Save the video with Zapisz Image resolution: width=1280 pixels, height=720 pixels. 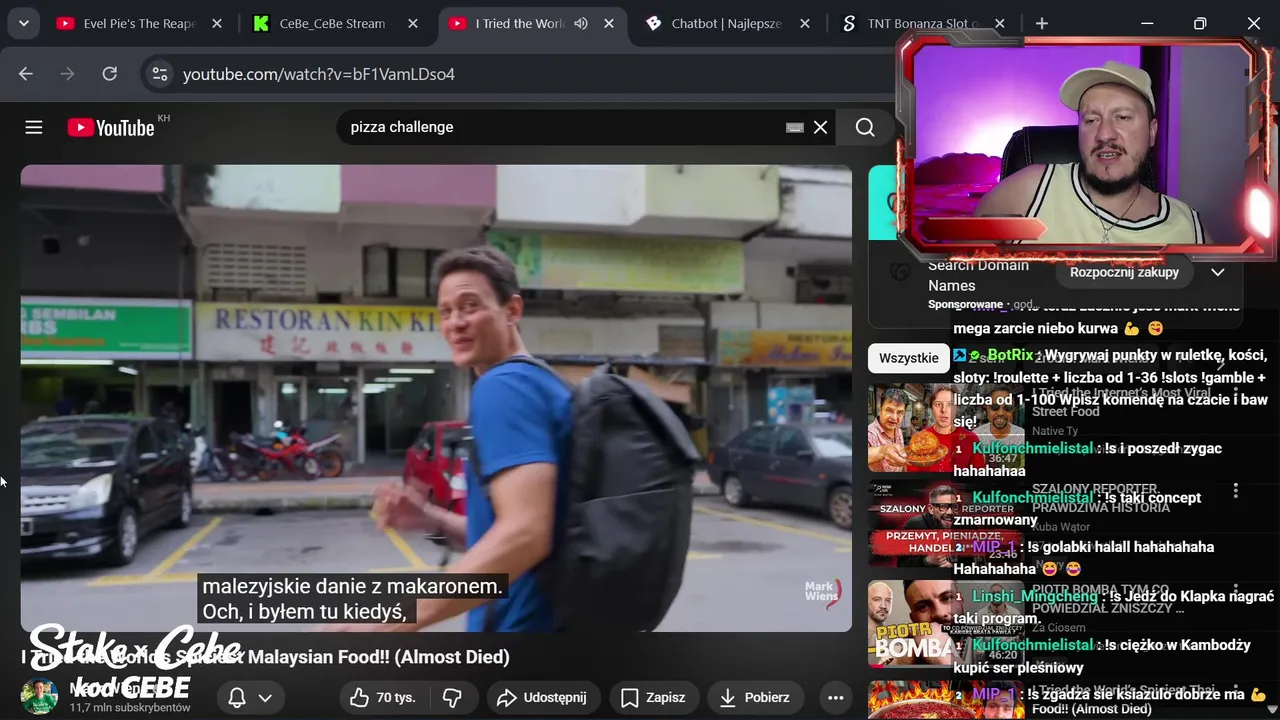[654, 698]
